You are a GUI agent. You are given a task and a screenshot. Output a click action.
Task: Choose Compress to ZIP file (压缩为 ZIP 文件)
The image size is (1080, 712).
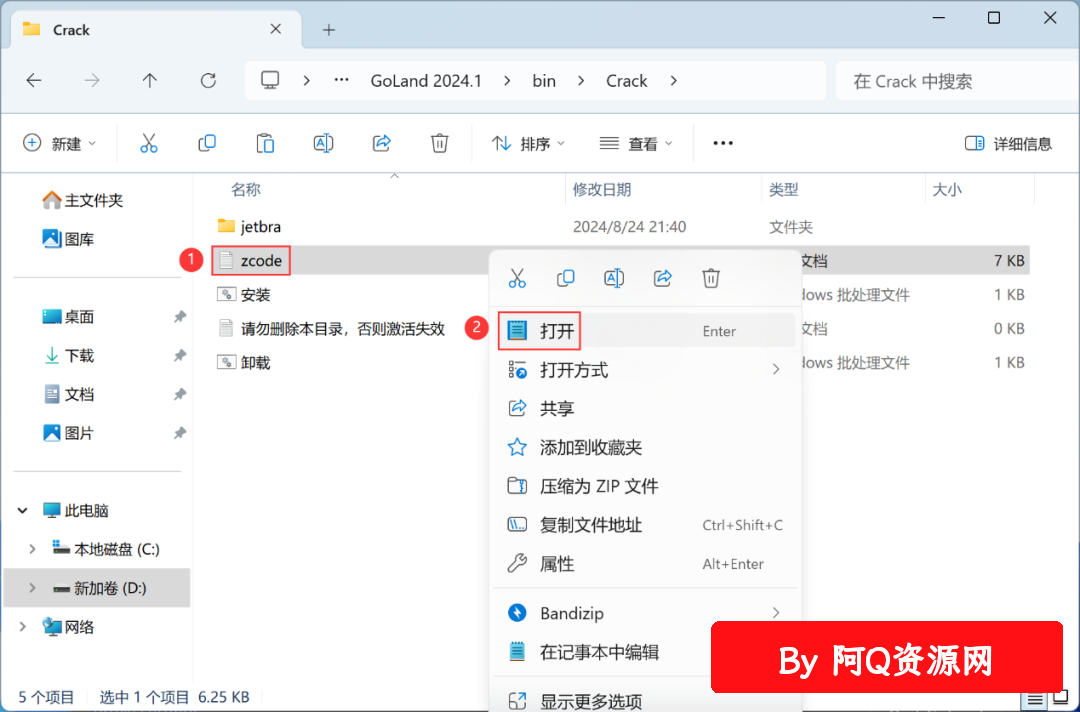(645, 486)
